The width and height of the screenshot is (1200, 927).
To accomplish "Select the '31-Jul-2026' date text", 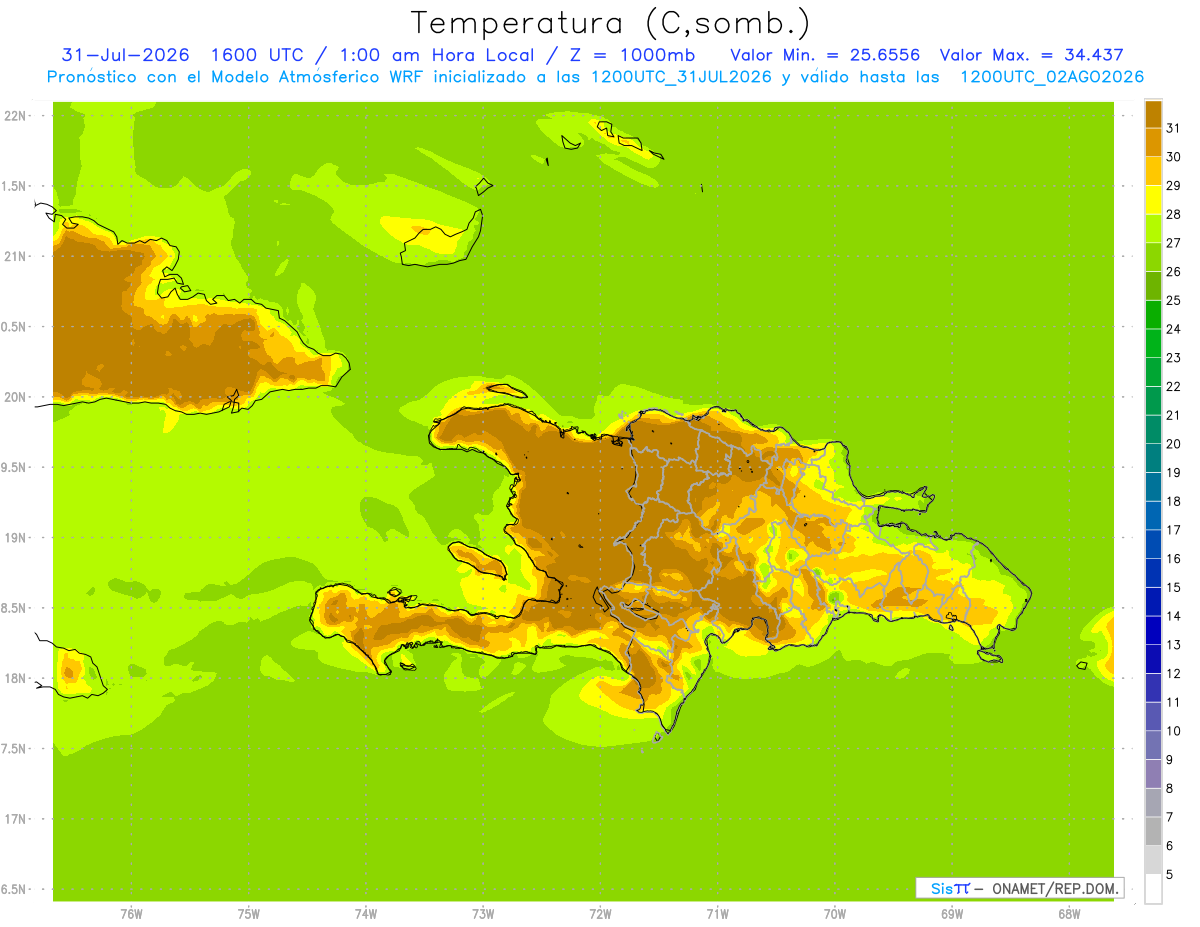I will coord(126,55).
